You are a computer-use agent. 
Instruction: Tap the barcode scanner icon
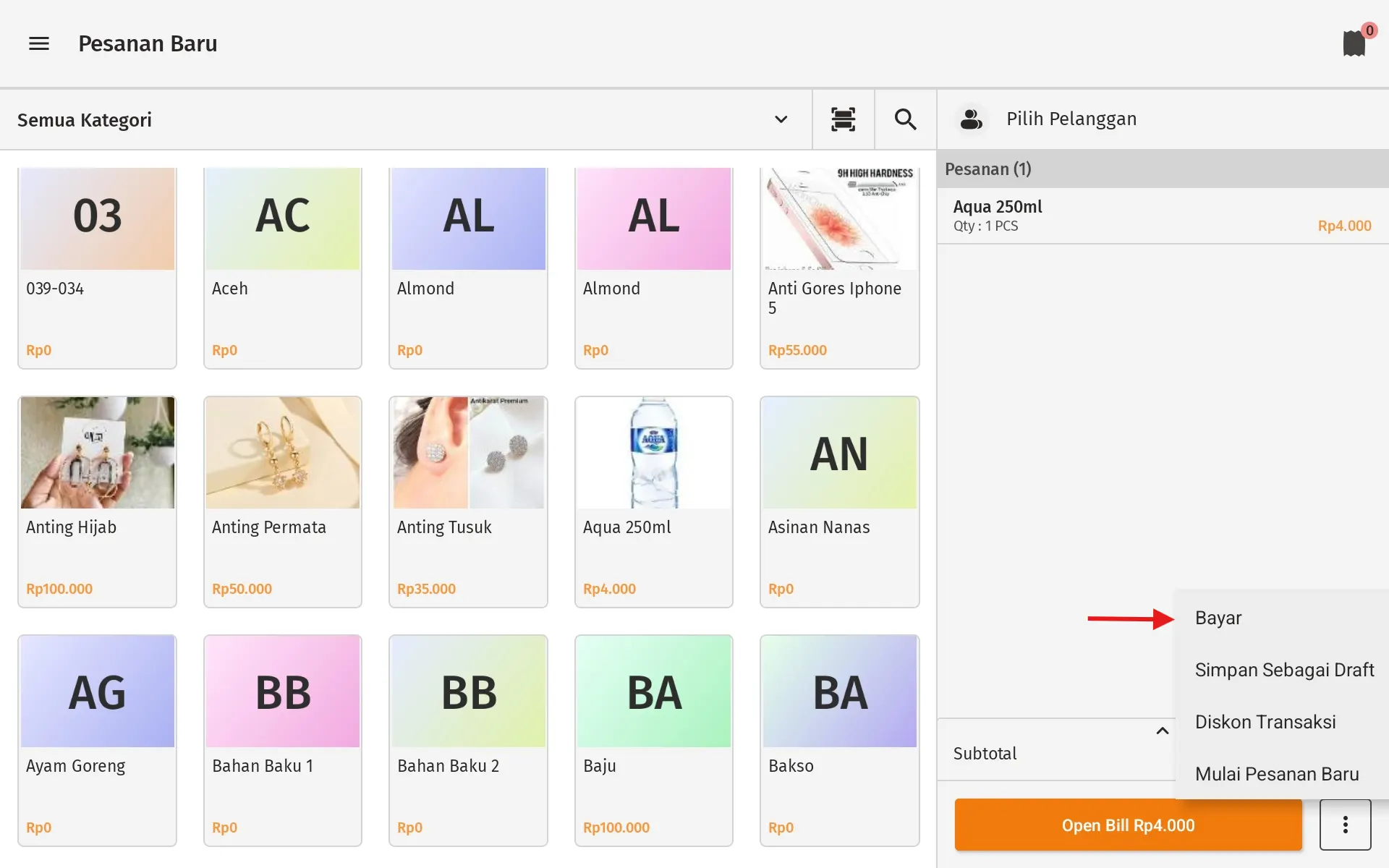[843, 119]
